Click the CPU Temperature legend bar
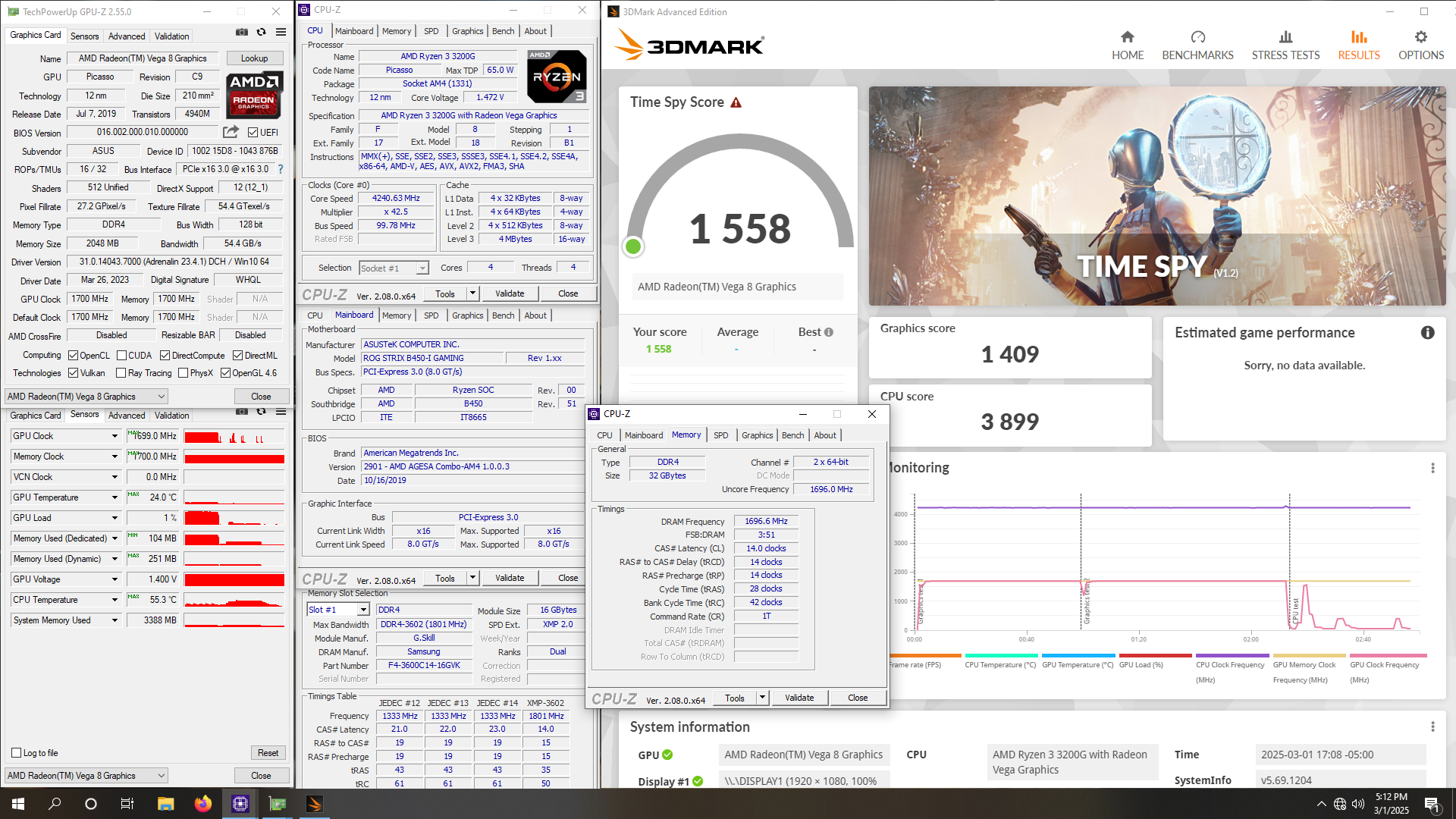This screenshot has width=1456, height=819. click(1001, 656)
